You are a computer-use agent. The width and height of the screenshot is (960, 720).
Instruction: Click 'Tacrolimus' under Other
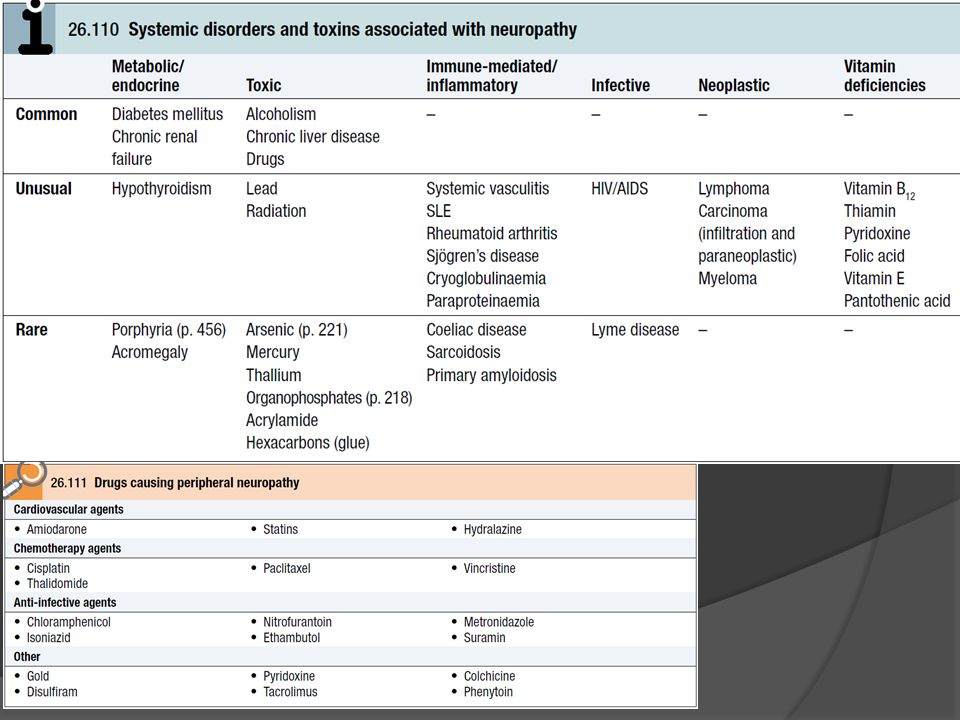290,692
